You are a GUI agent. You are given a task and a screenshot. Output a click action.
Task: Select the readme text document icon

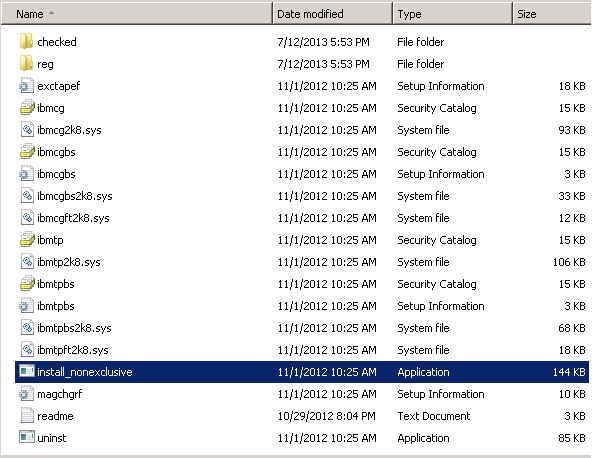(x=27, y=415)
